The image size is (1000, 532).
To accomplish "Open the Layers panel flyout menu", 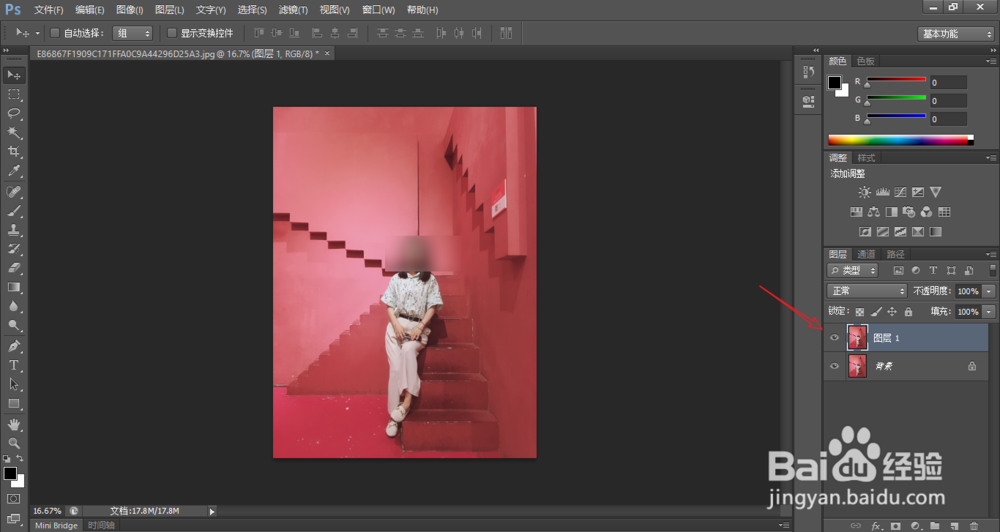I will coord(991,254).
